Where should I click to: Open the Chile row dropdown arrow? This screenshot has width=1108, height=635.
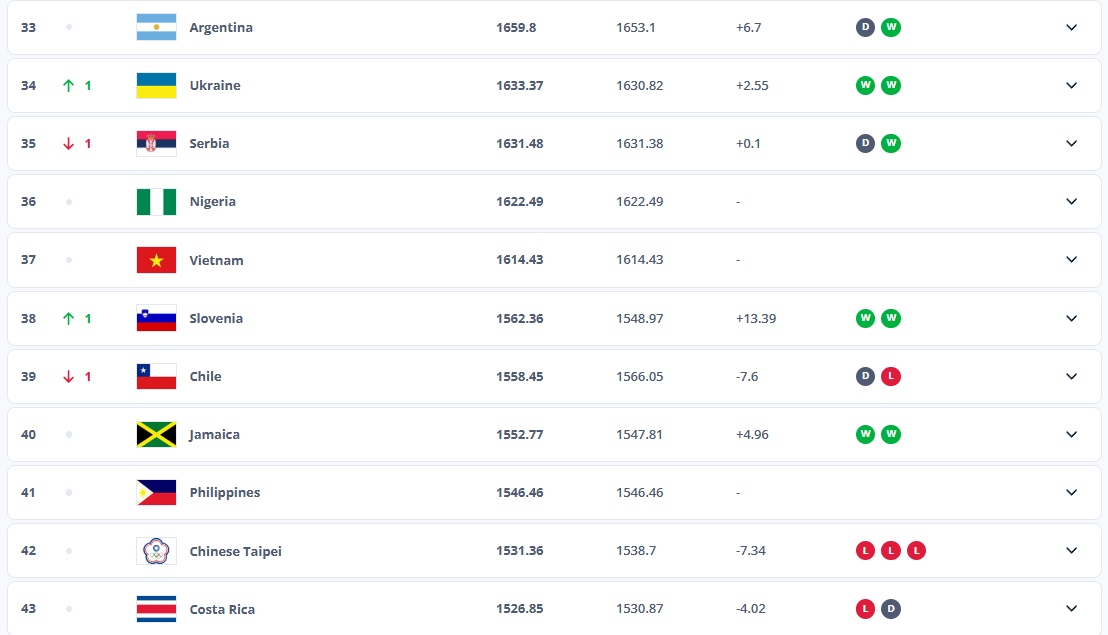(1071, 376)
